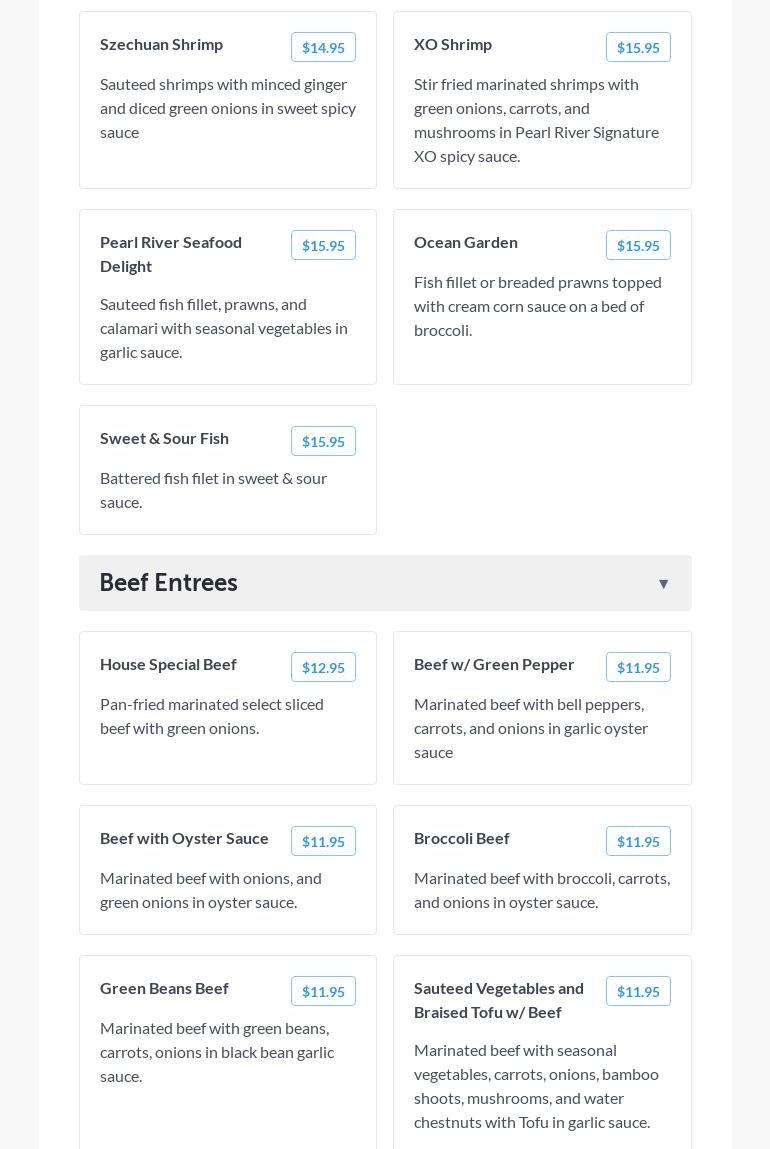The height and width of the screenshot is (1149, 770).
Task: Select Pearl River Seafood Delight price button
Action: pos(323,246)
